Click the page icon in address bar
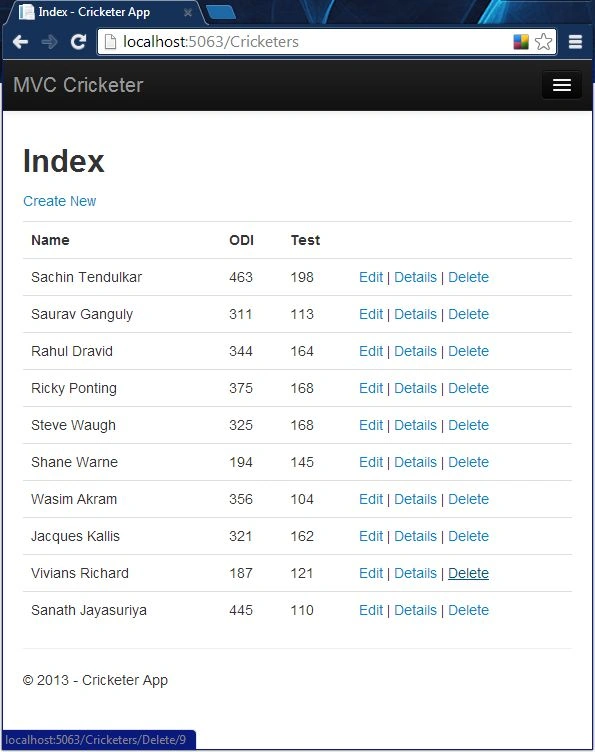 point(110,42)
